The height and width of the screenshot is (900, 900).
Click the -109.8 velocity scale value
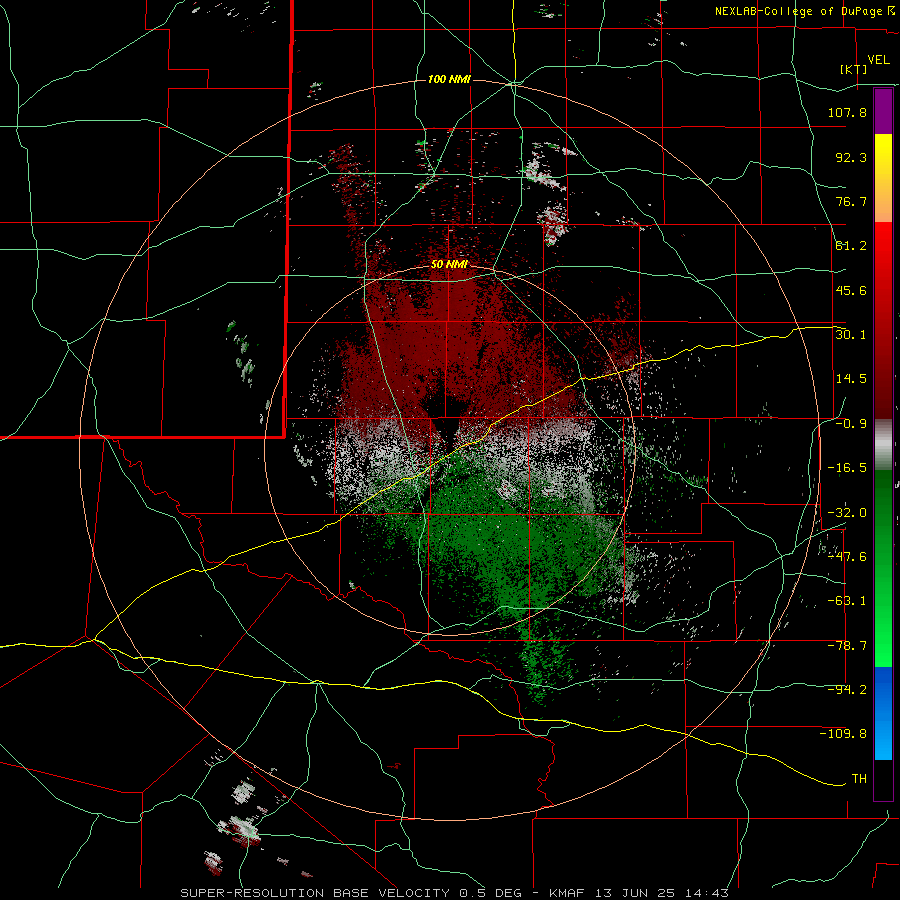pos(844,734)
